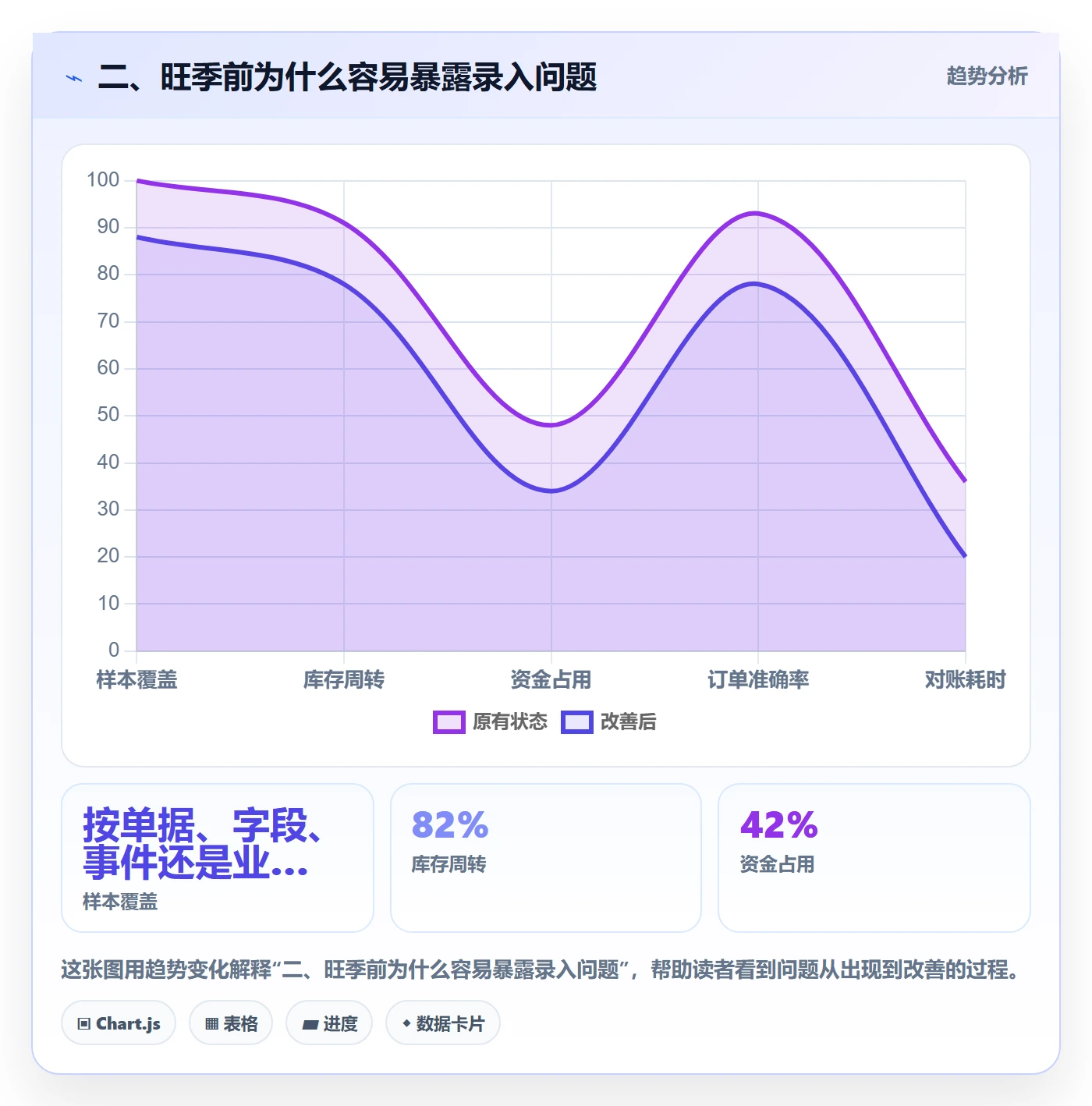Viewport: 1092px width, 1106px height.
Task: Click the Chart.js chip square icon
Action: [x=84, y=1024]
